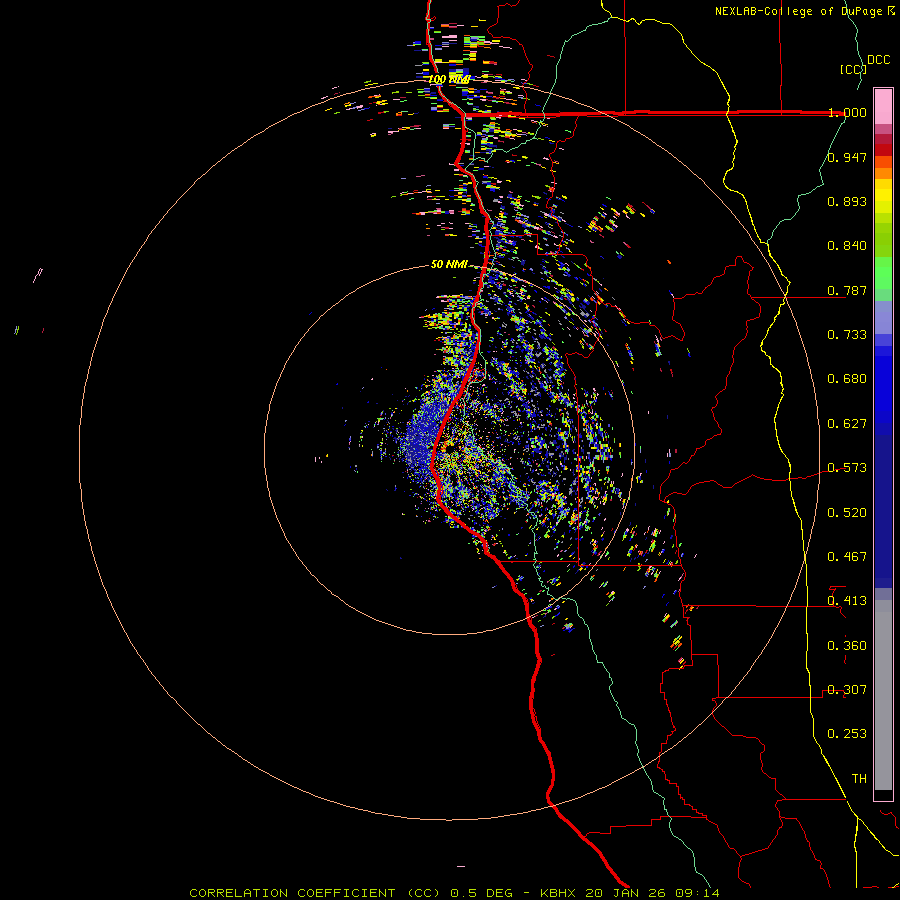
Task: Select the 0.787 legend value
Action: (847, 290)
